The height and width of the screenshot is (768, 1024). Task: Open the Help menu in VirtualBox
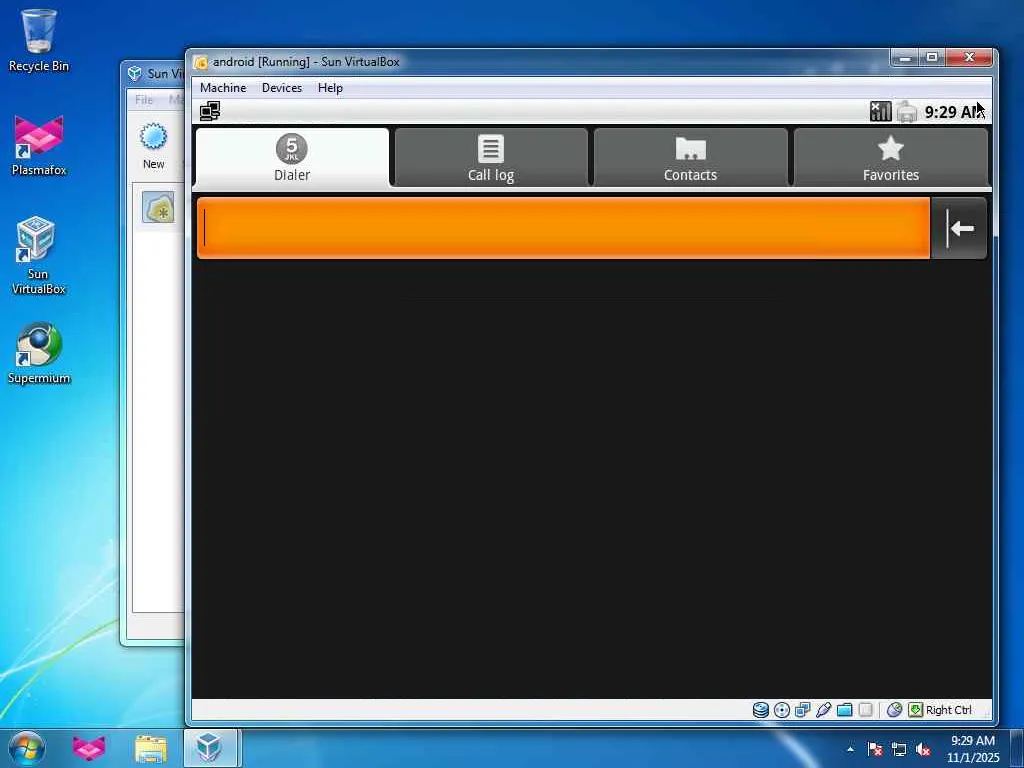(x=330, y=88)
